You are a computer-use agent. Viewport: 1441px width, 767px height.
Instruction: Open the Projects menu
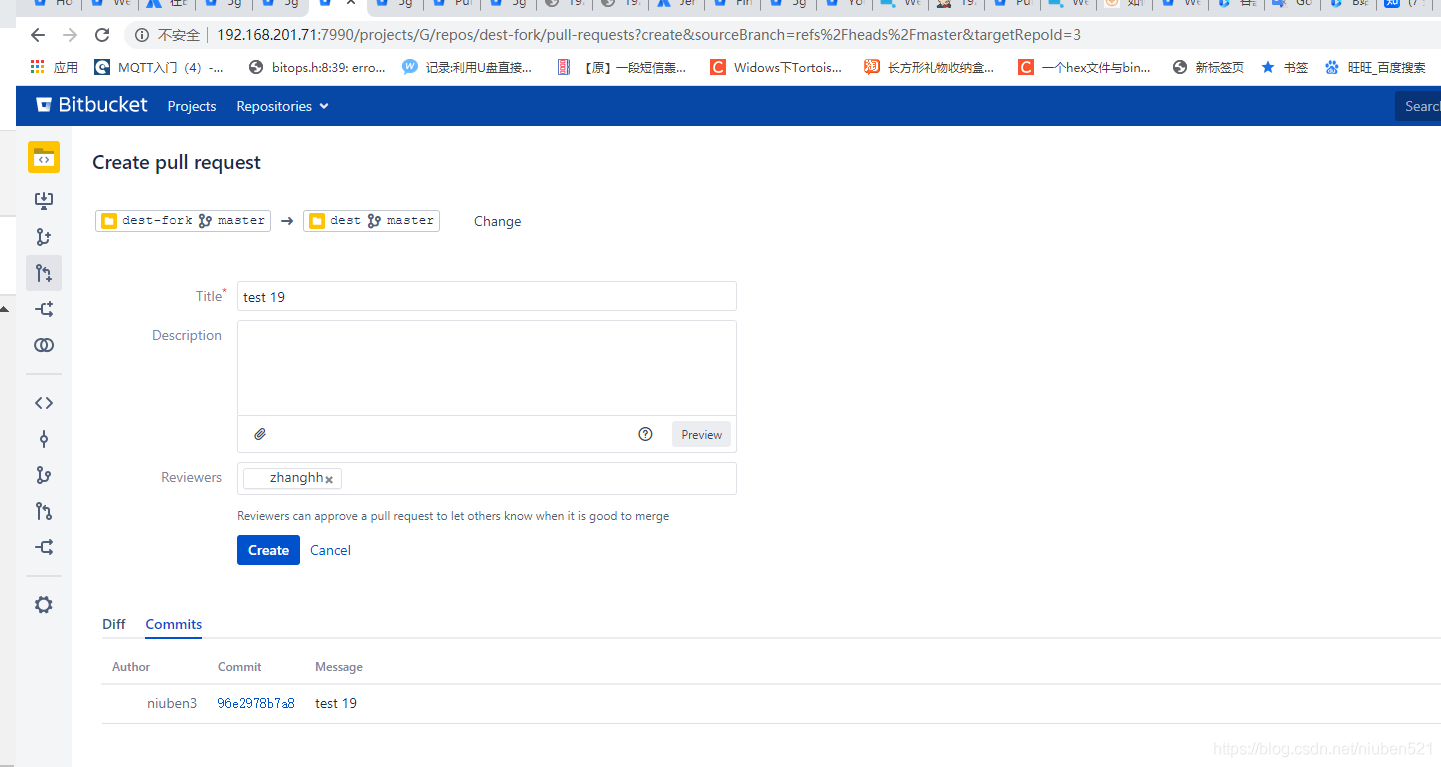(x=191, y=106)
